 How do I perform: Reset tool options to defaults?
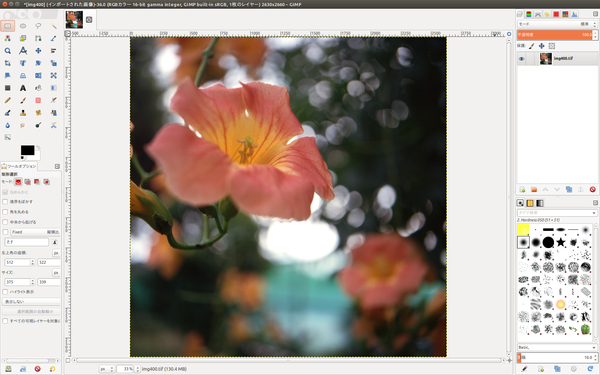pyautogui.click(x=52, y=369)
